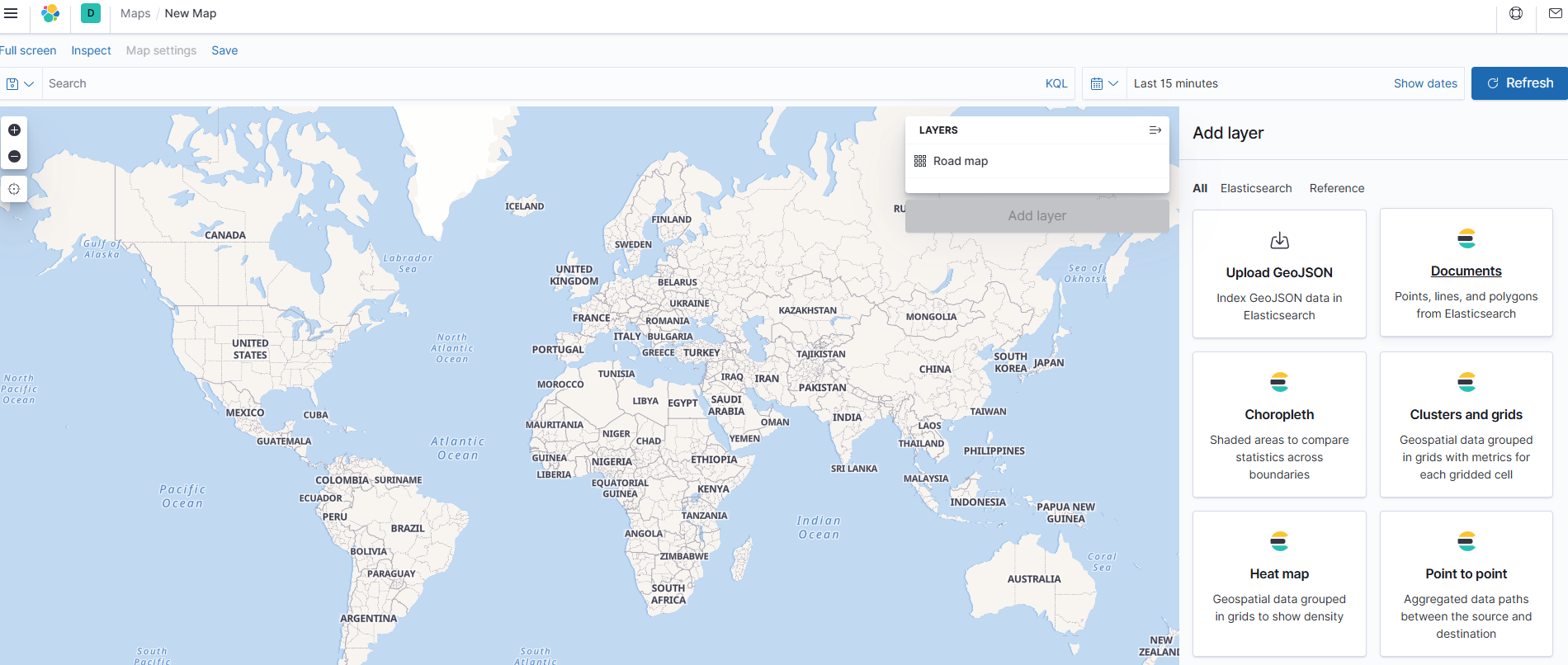The width and height of the screenshot is (1568, 665).
Task: Toggle KQL query language option
Action: coord(1056,83)
